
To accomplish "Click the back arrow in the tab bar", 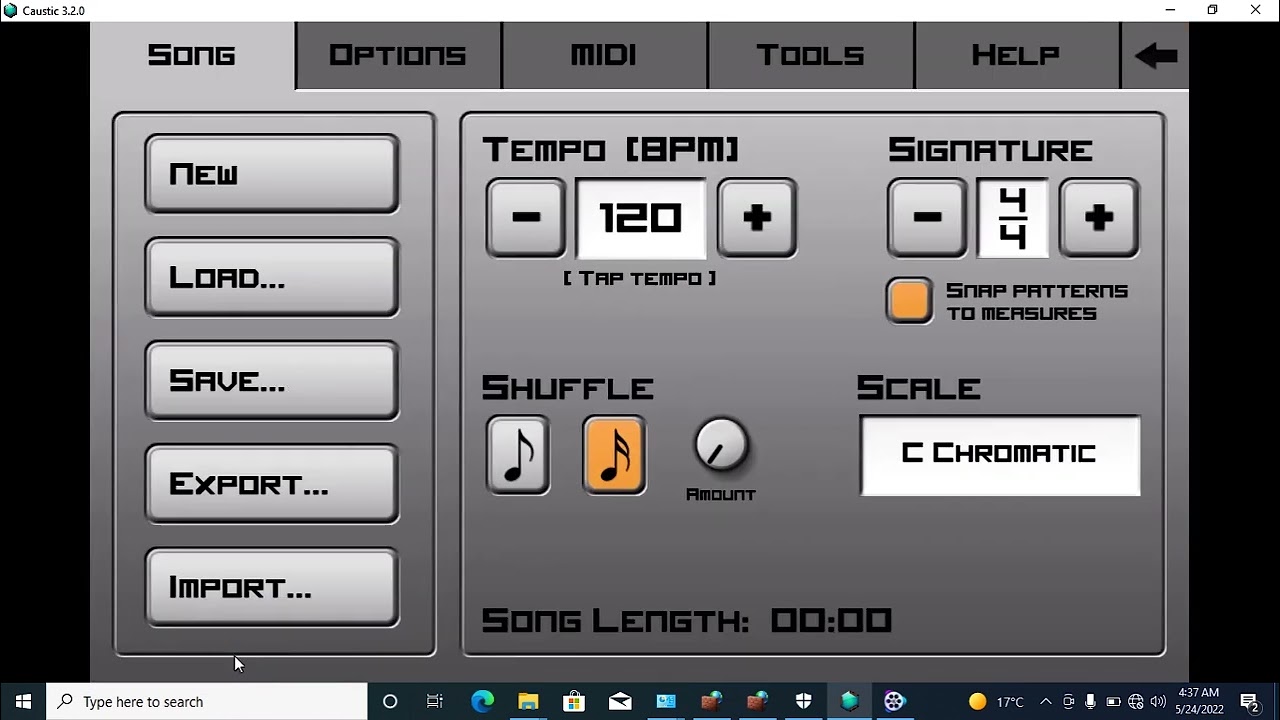I will (1156, 55).
